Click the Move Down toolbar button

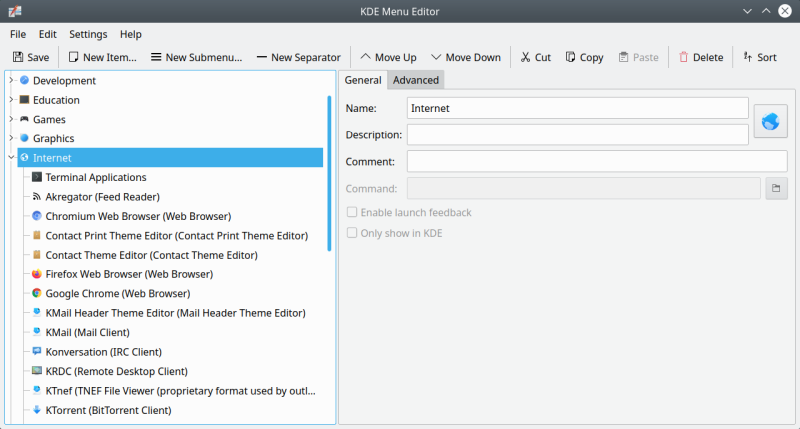tap(466, 57)
